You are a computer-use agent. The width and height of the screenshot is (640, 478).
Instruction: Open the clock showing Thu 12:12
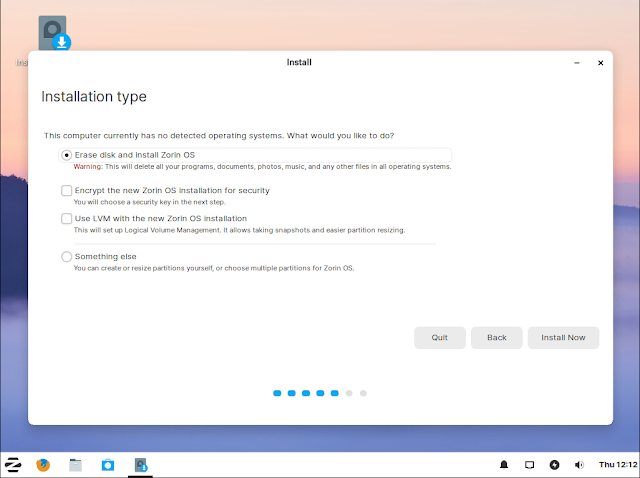click(618, 465)
